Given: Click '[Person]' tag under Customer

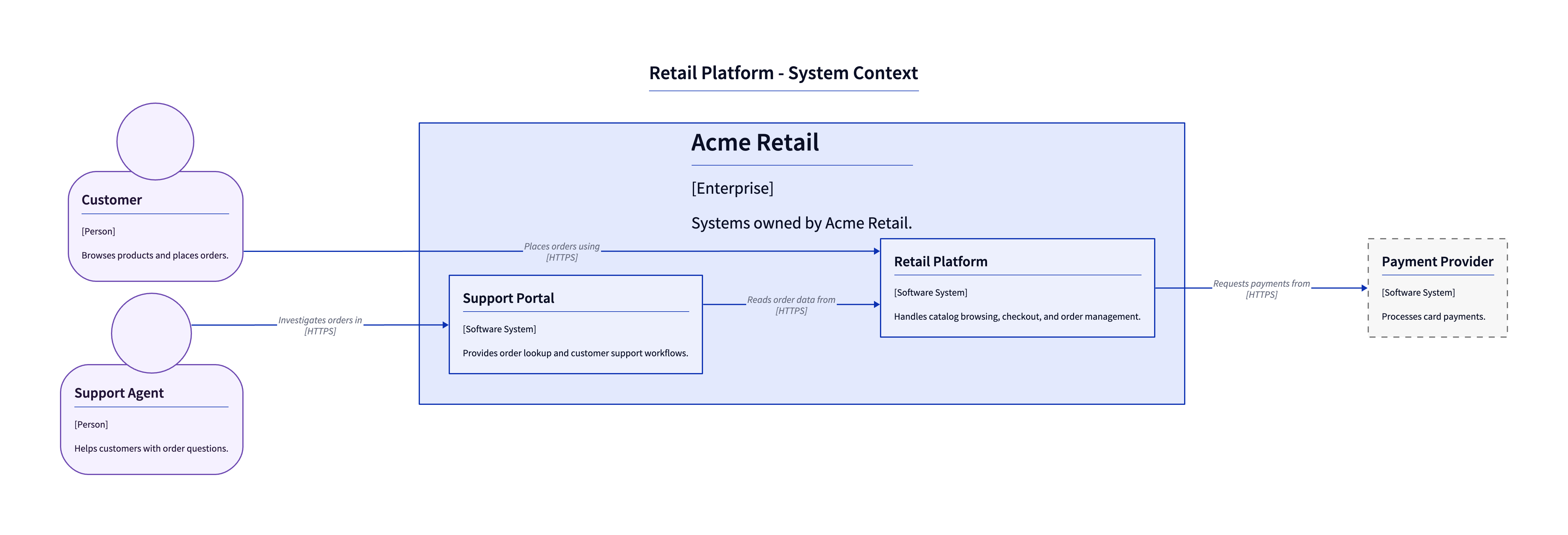Looking at the screenshot, I should (98, 231).
